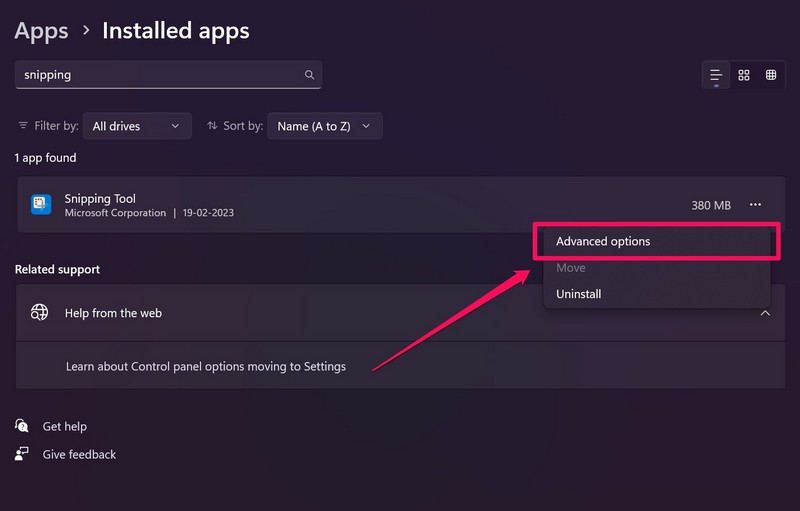This screenshot has height=511, width=800.
Task: Click the Give feedback icon
Action: [x=22, y=454]
